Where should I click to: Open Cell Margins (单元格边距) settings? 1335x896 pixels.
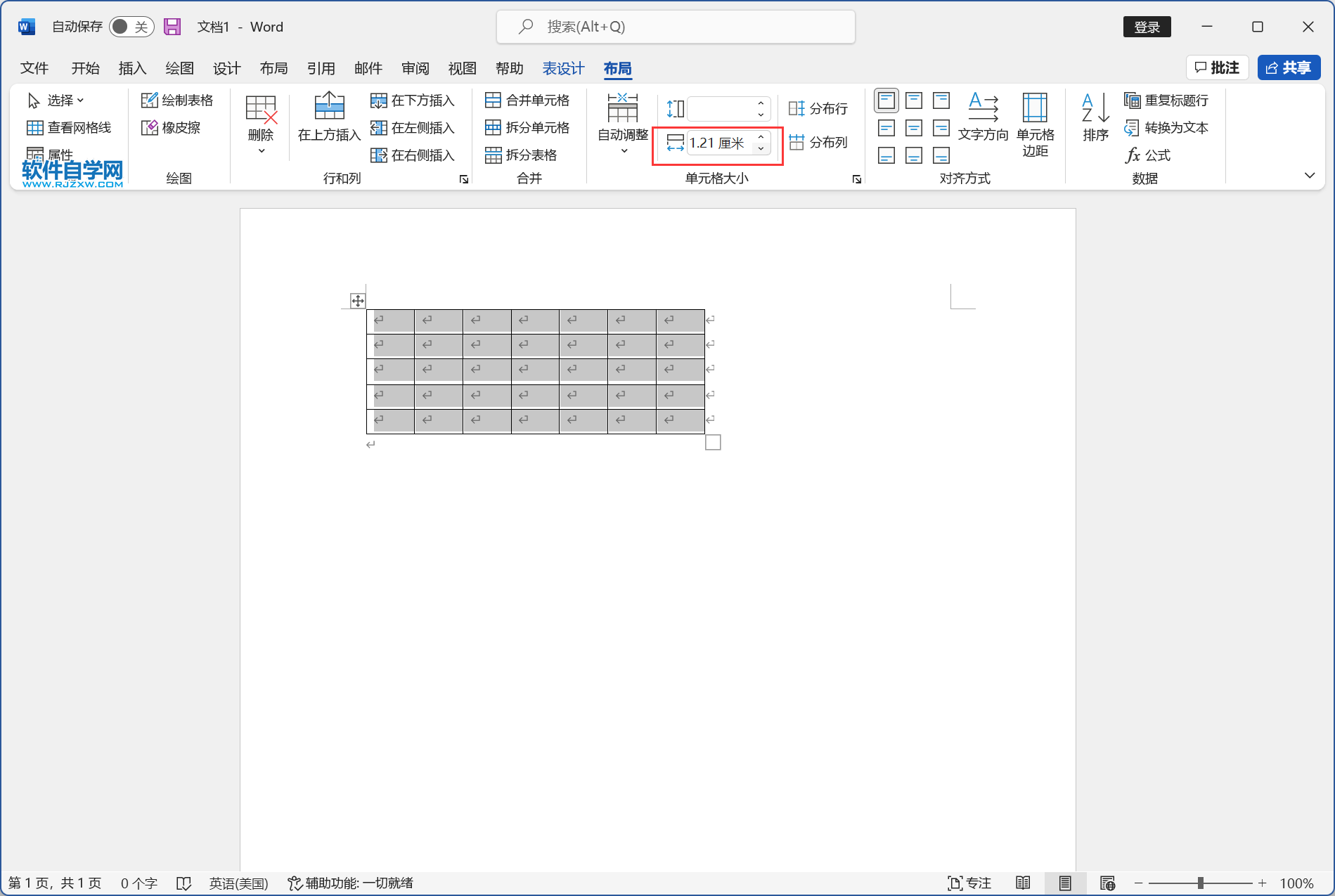[x=1035, y=126]
